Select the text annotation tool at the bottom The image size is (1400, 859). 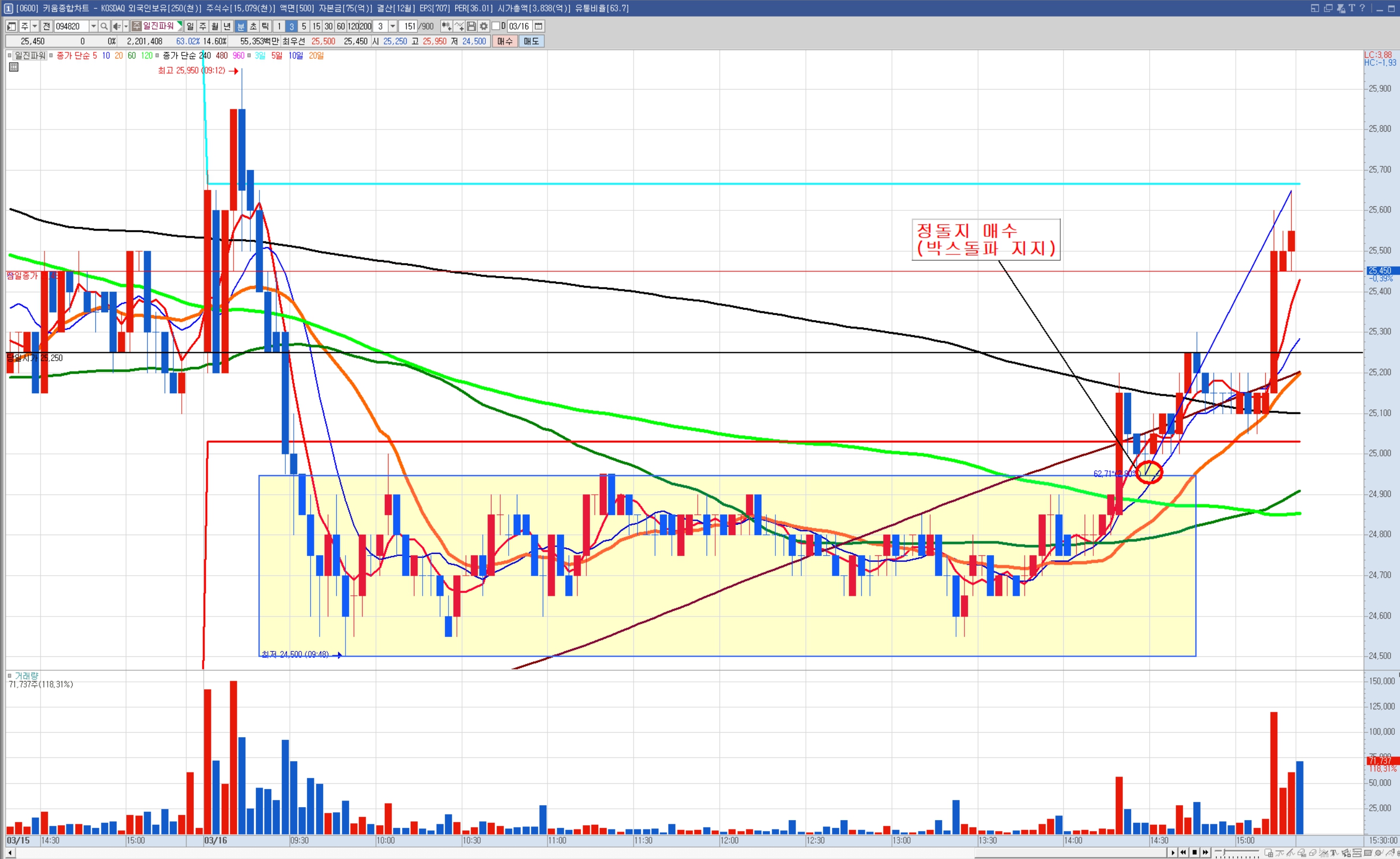click(x=1334, y=853)
